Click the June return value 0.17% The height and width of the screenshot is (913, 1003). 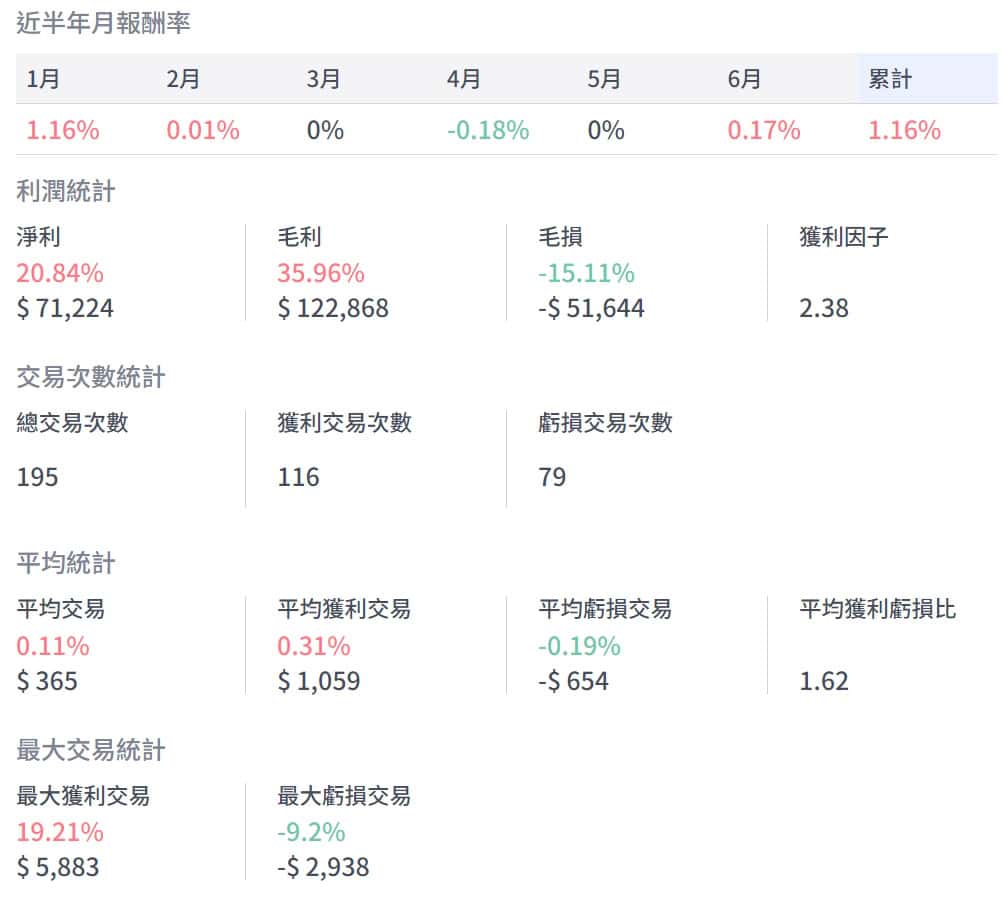point(764,130)
